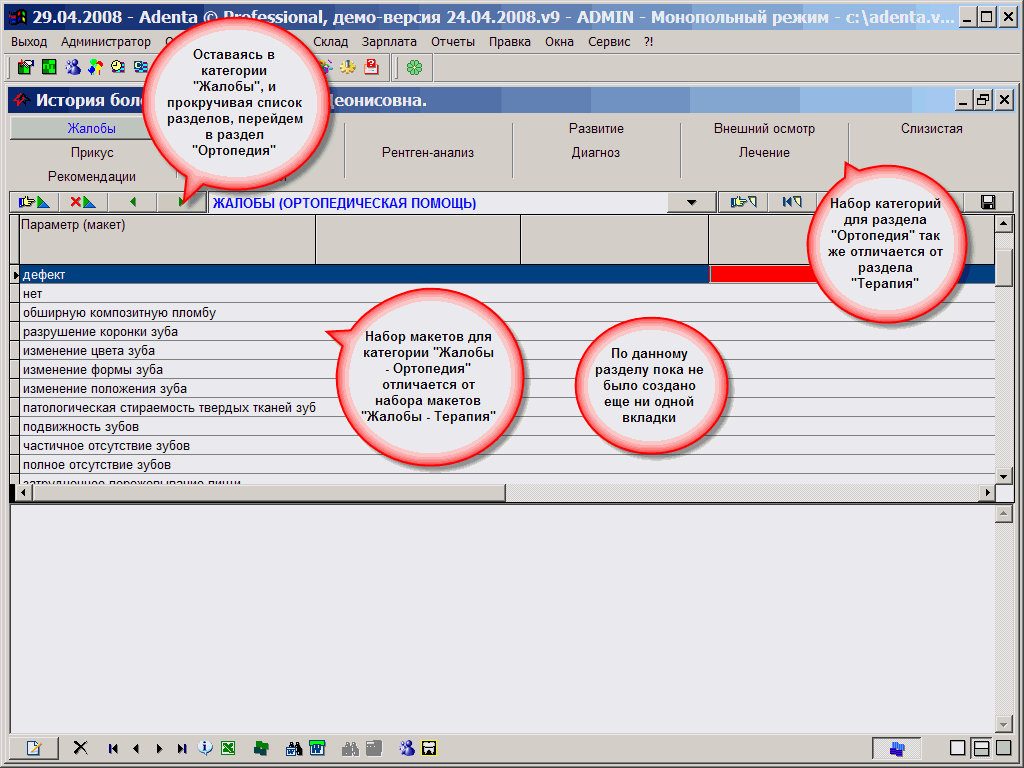Click the red highlighted cell in дефект row

click(x=760, y=274)
